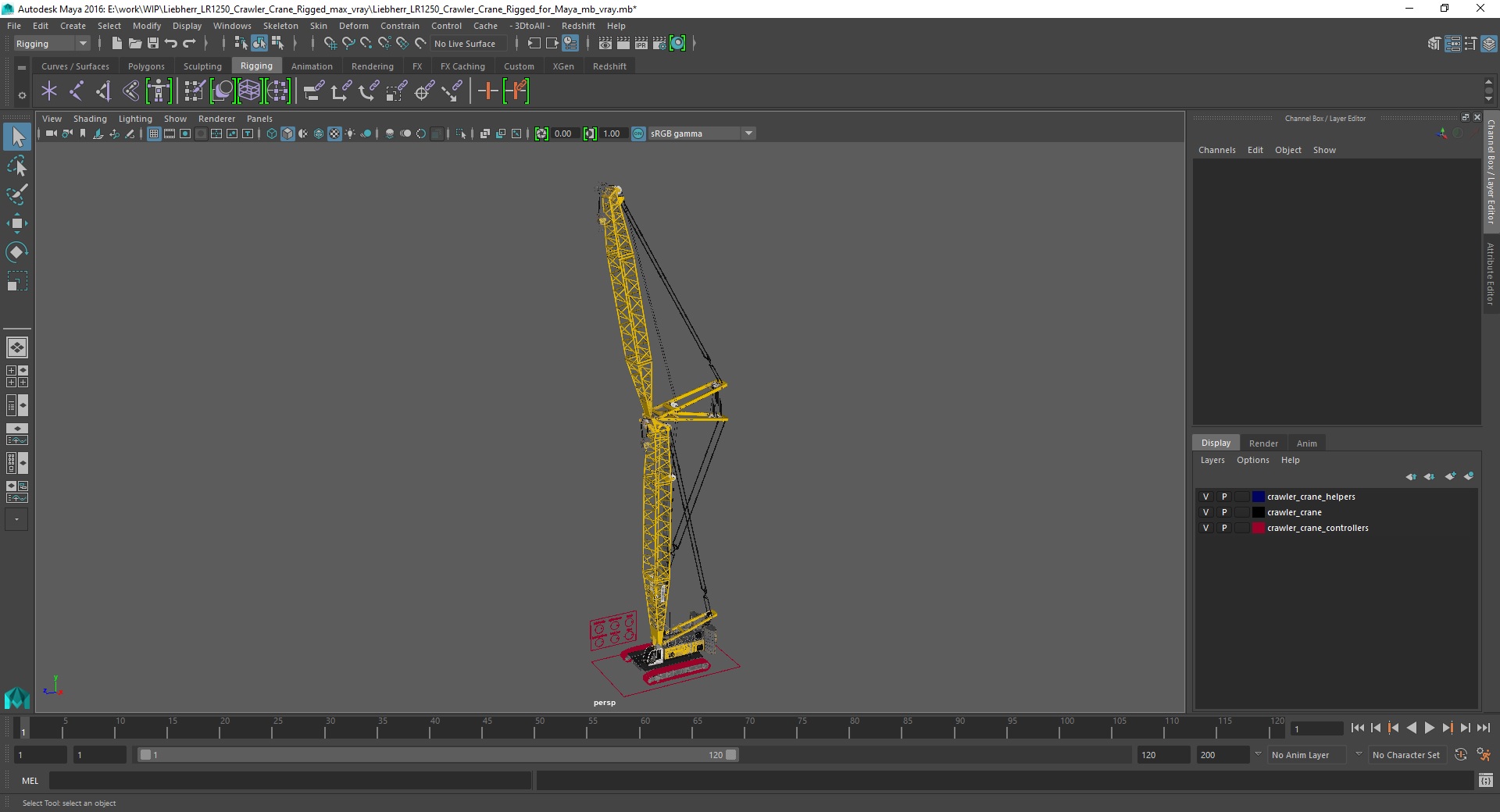This screenshot has width=1500, height=812.
Task: Open the No Character Set dropdown
Action: [1406, 755]
